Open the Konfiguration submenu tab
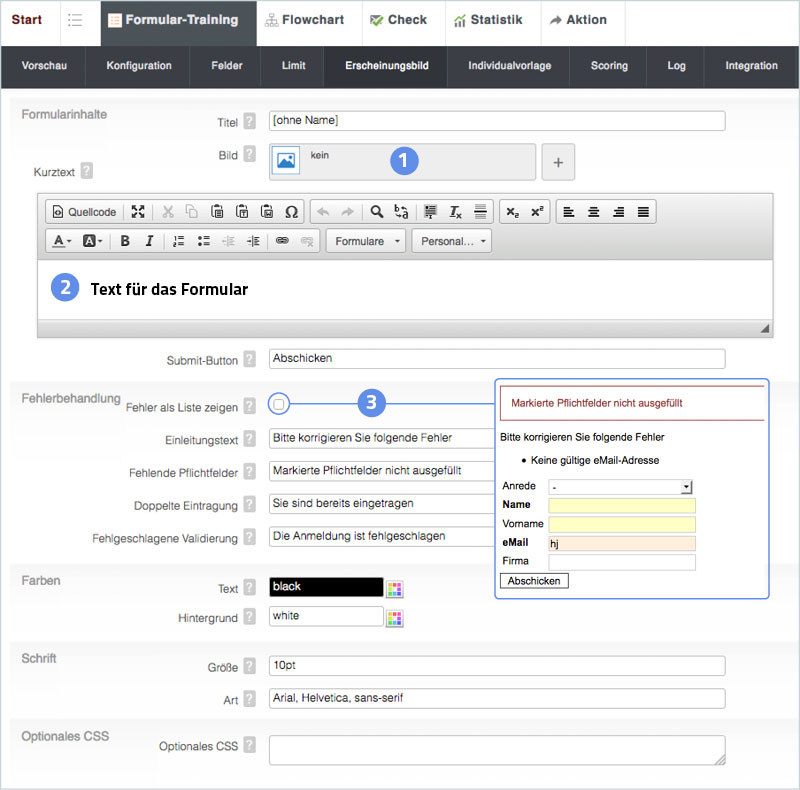This screenshot has height=790, width=800. 139,66
